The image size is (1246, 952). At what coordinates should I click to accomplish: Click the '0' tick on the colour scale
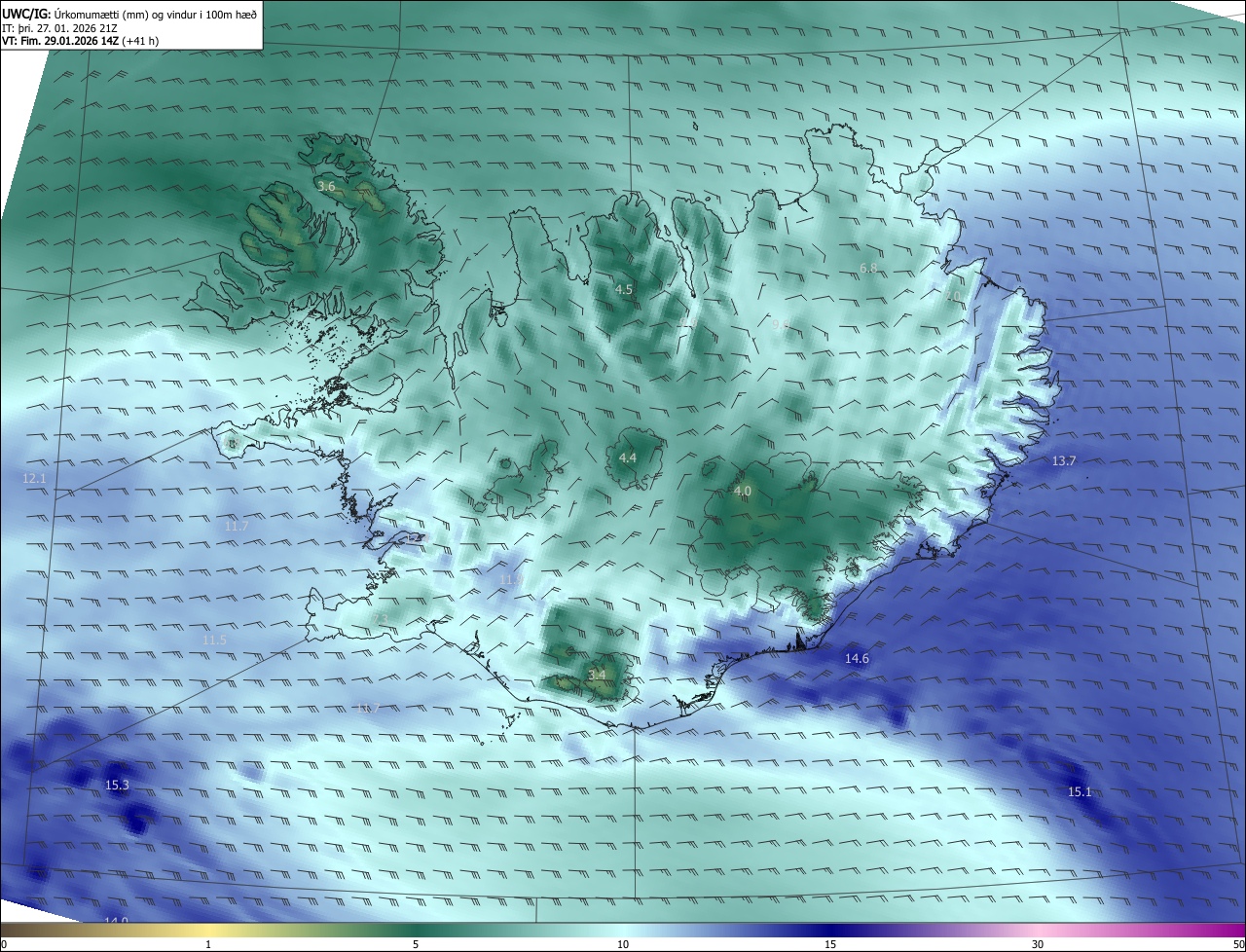pos(4,944)
